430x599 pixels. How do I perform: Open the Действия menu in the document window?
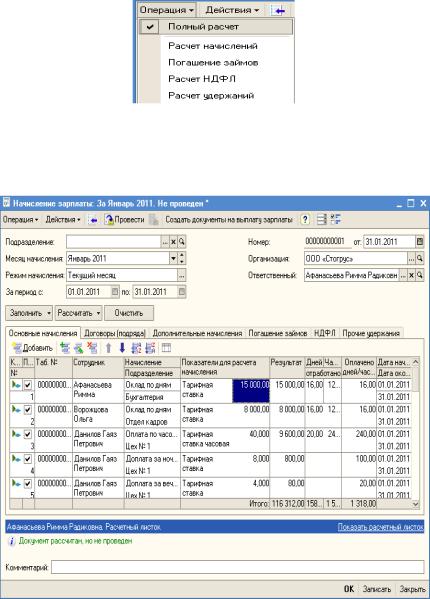point(63,220)
